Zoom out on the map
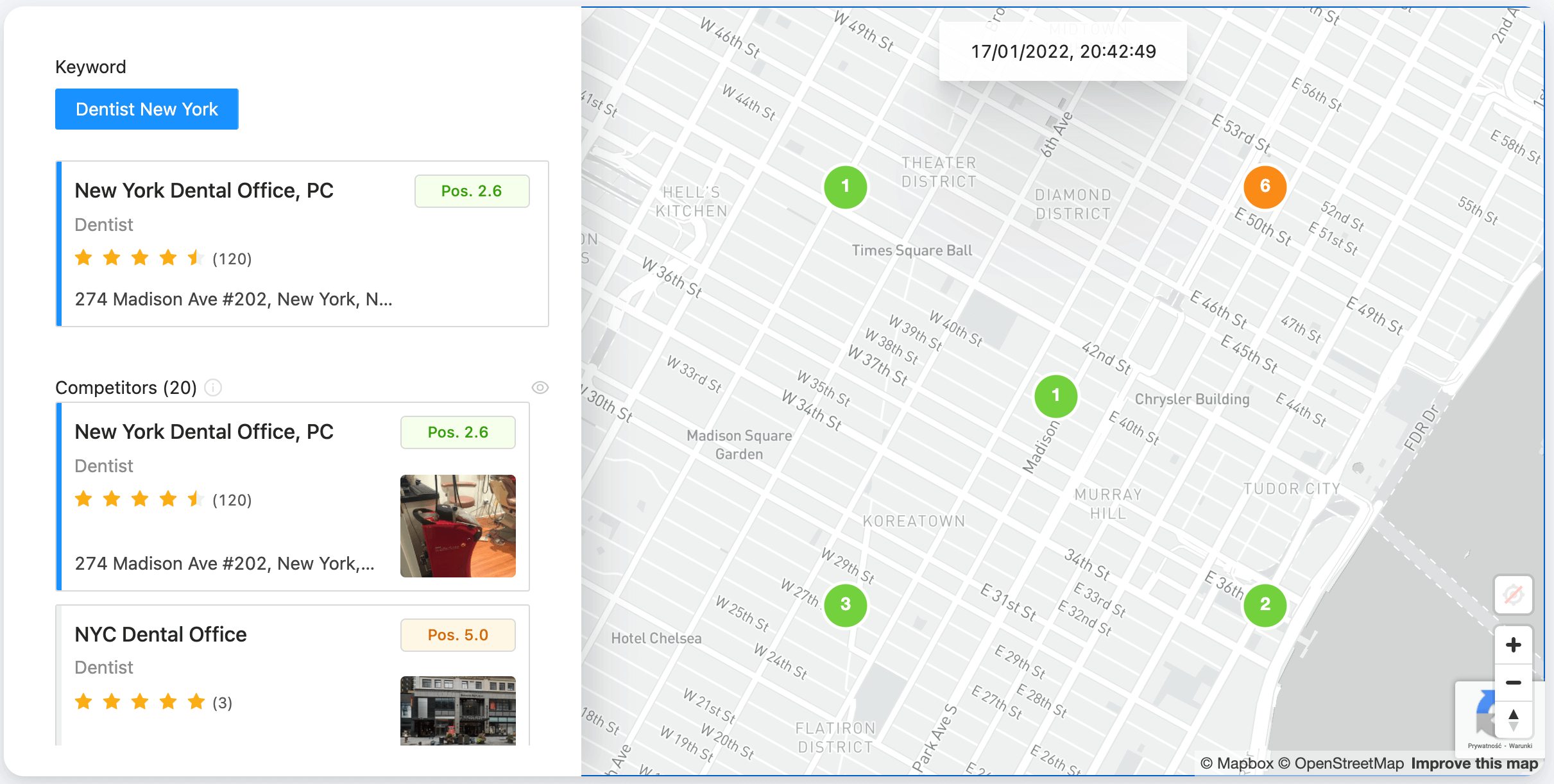 pos(1514,682)
